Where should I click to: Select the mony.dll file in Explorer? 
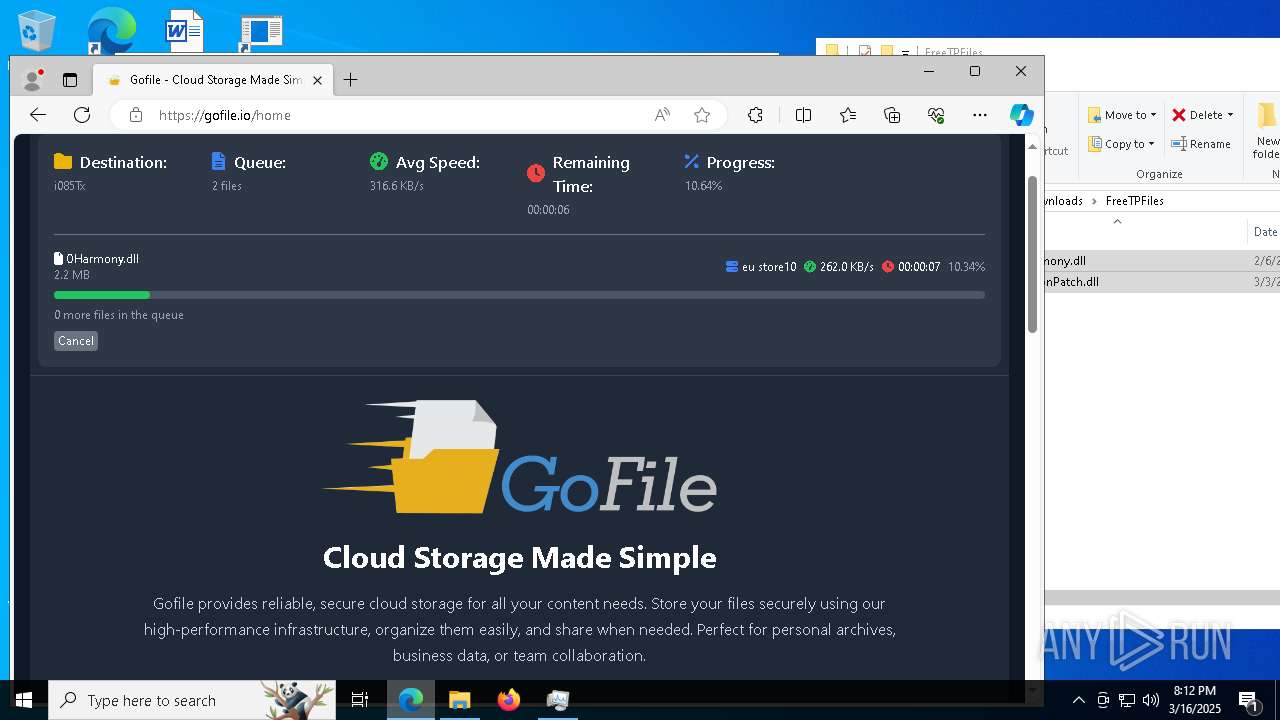(1066, 261)
